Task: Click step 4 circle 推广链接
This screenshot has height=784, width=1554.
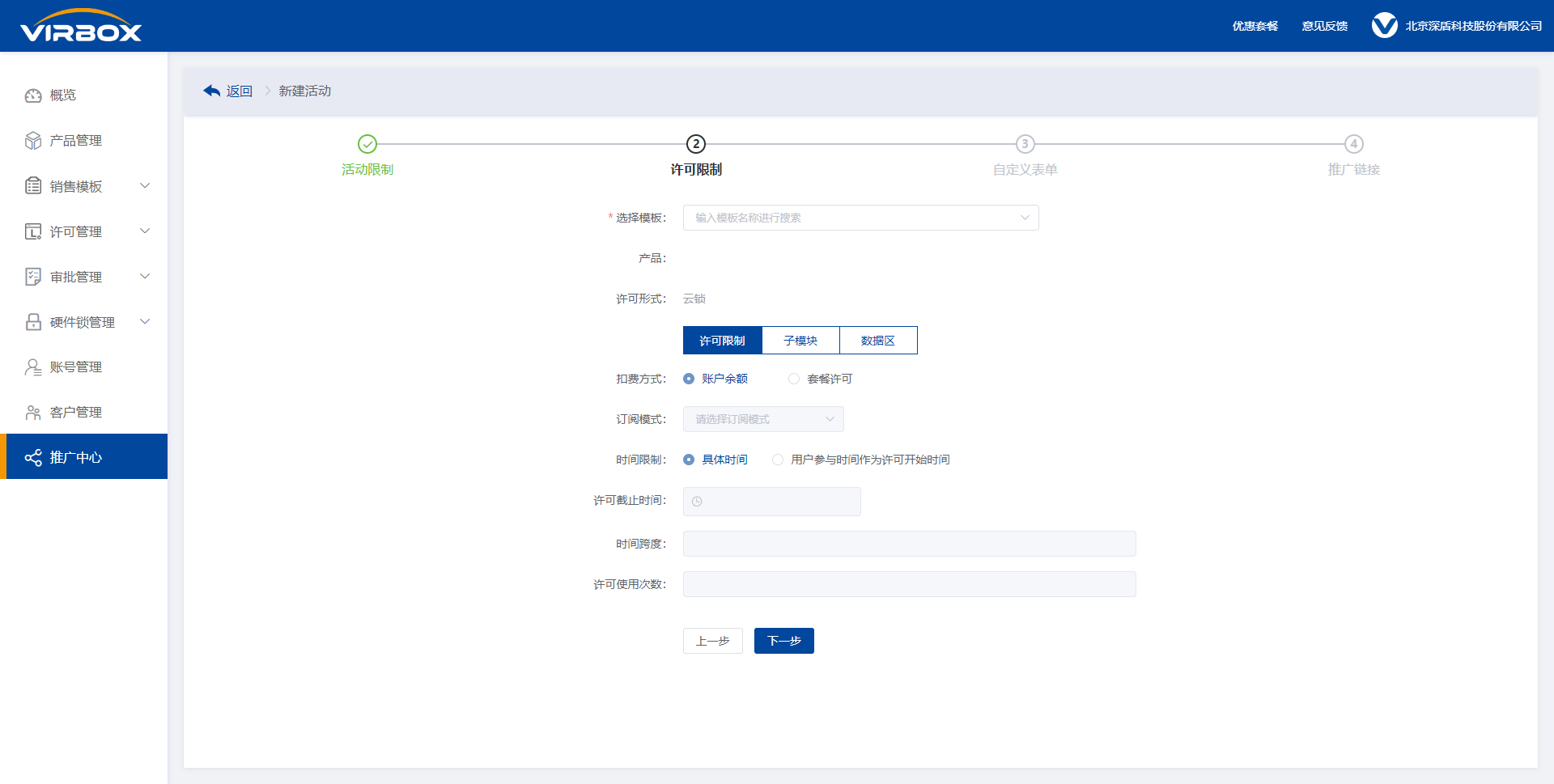Action: 1354,144
